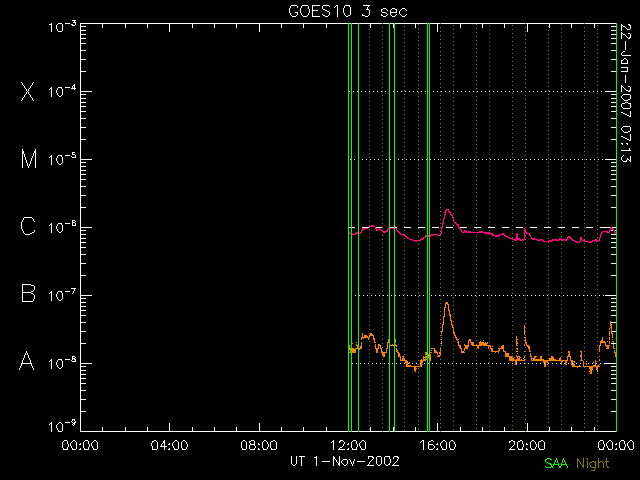Click the M flare class label
This screenshot has width=640, height=480.
click(29, 159)
